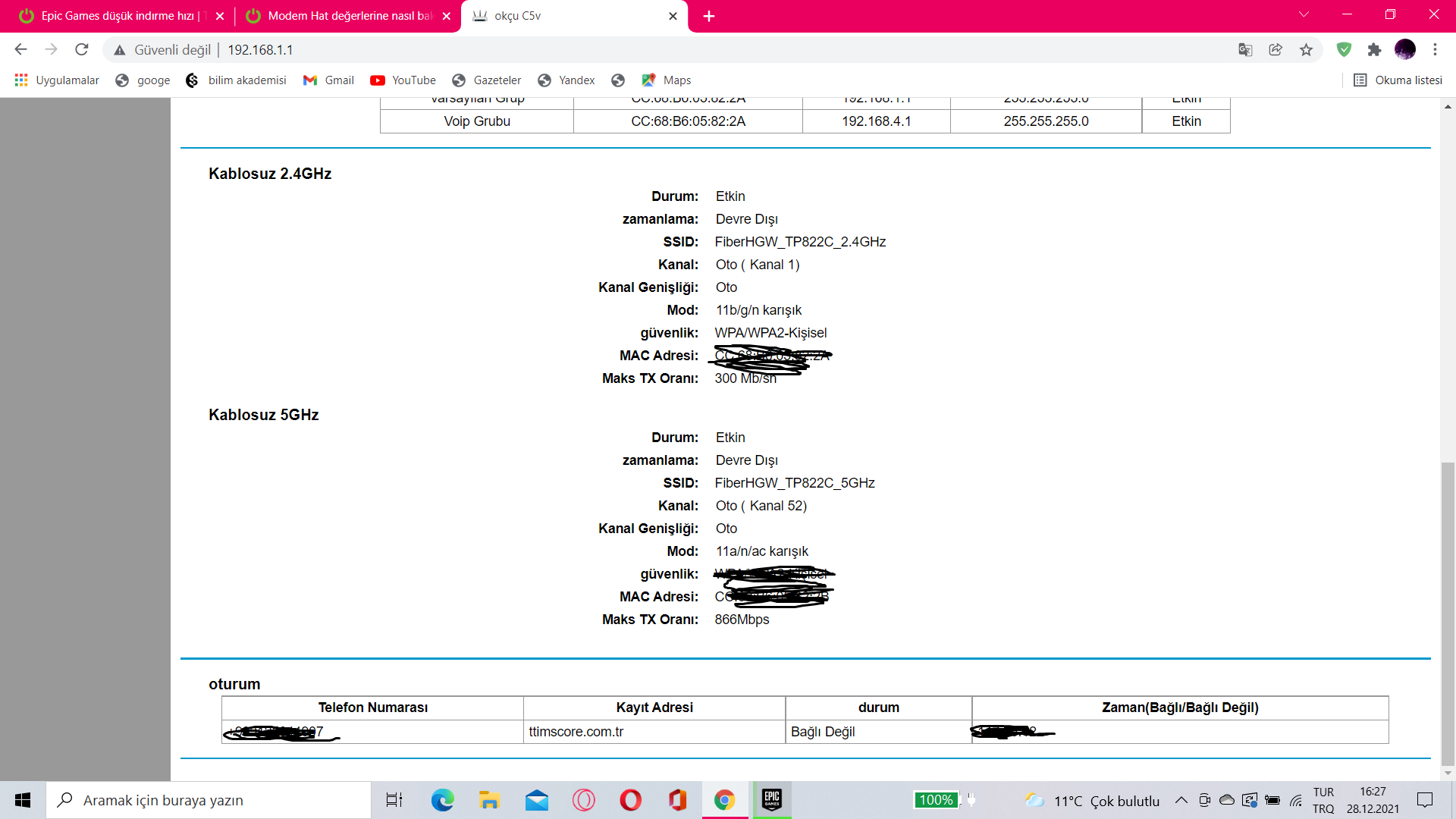Bookmark this page with star icon

[1306, 50]
